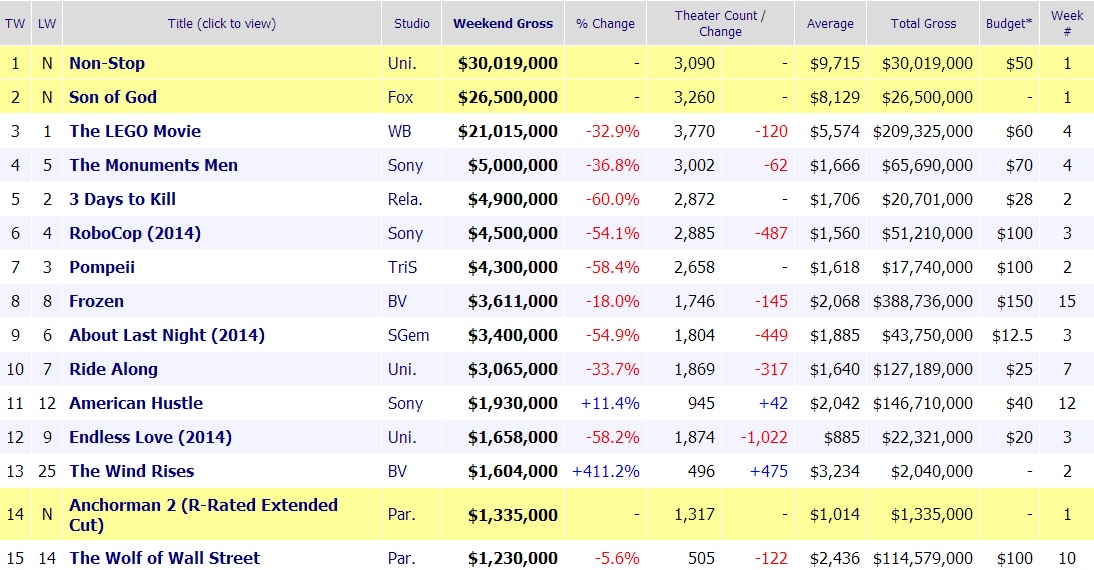Sort by Total Gross column header
Viewport: 1094px width, 570px height.
pos(924,23)
